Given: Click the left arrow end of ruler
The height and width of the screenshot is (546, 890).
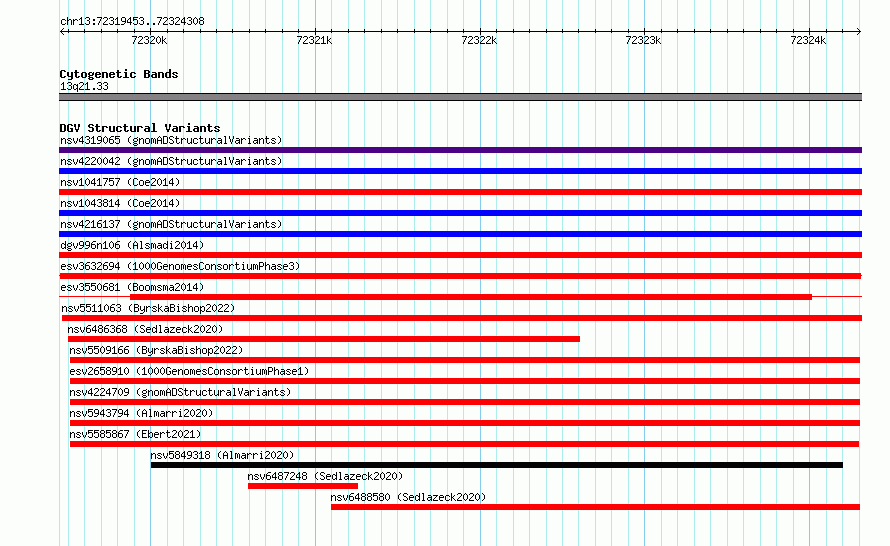Looking at the screenshot, I should point(62,31).
